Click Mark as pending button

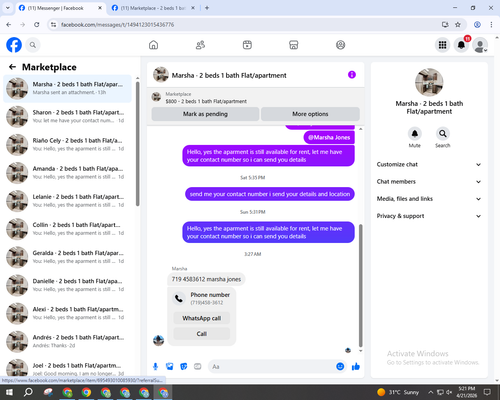pyautogui.click(x=205, y=114)
